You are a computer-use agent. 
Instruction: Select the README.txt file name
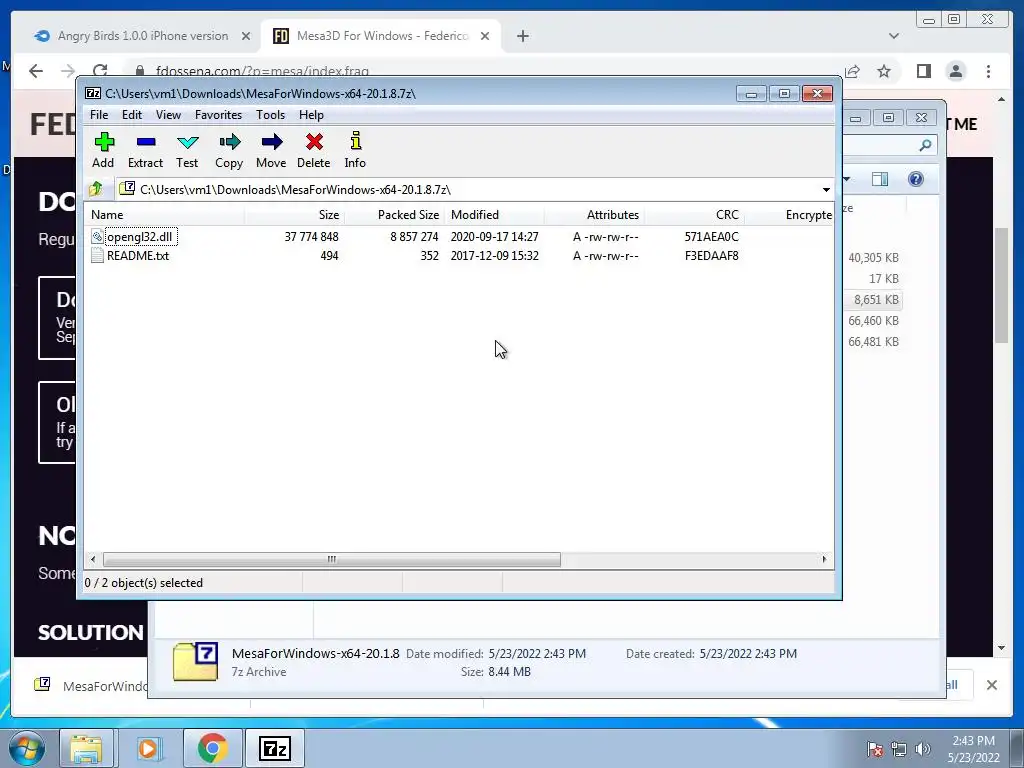click(138, 255)
